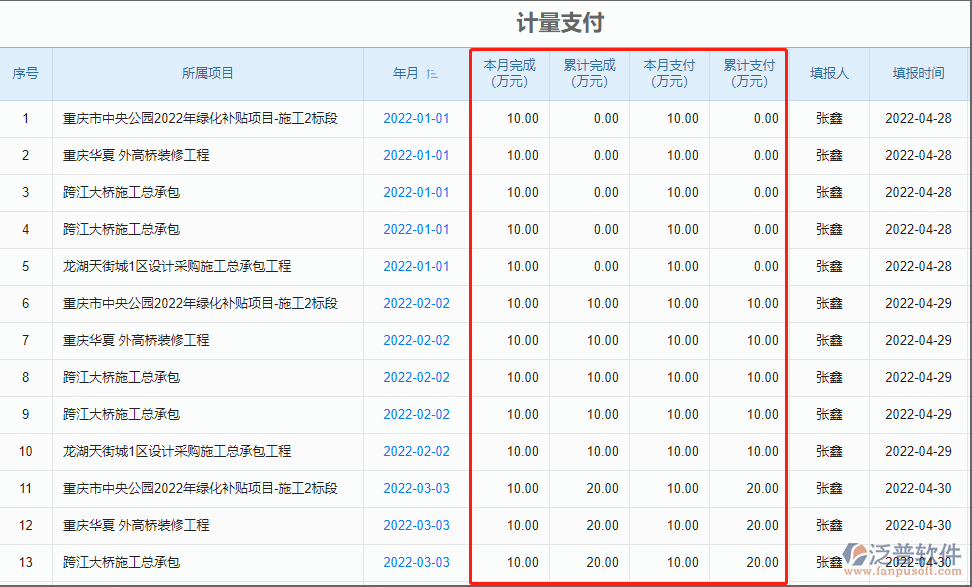Click the sort icon beside 年月 header
Image resolution: width=972 pixels, height=587 pixels.
(x=434, y=72)
